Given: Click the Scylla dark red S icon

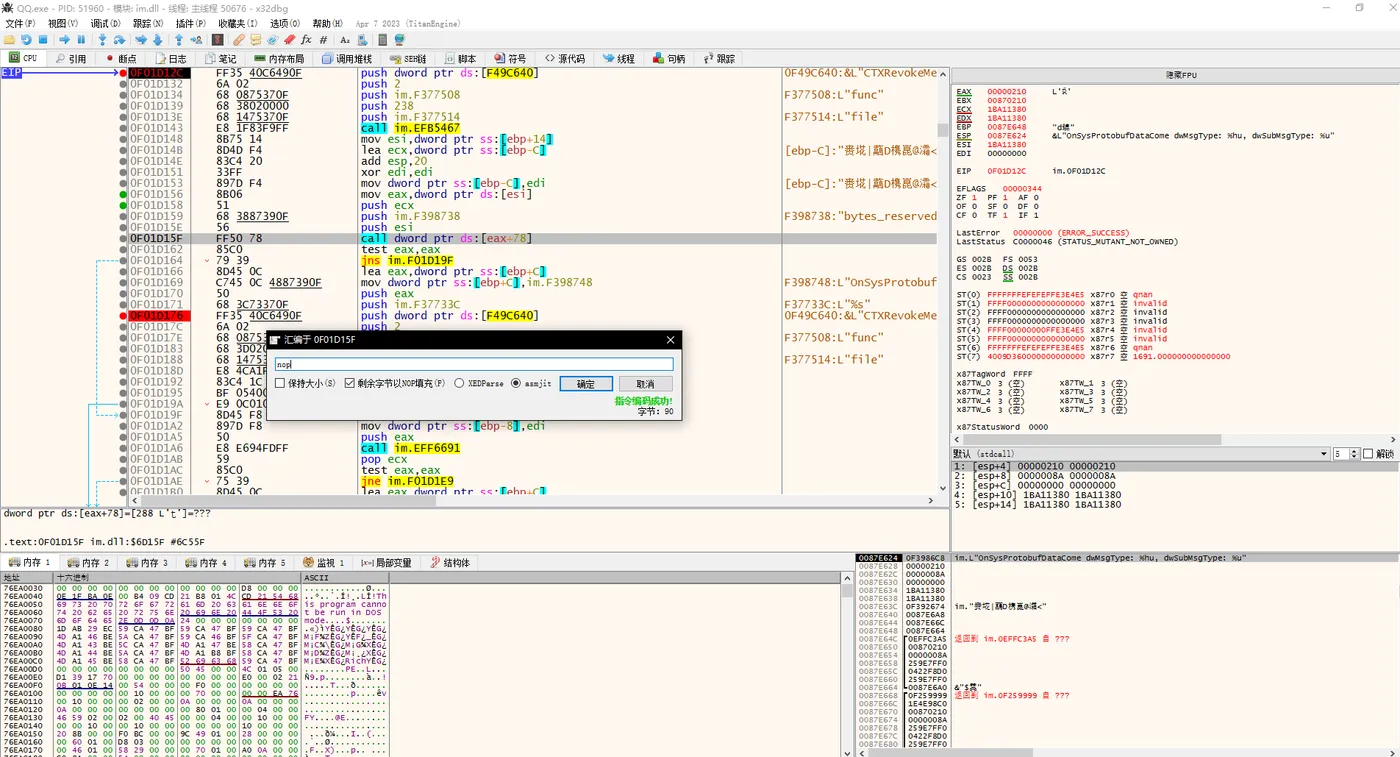Looking at the screenshot, I should pos(217,40).
